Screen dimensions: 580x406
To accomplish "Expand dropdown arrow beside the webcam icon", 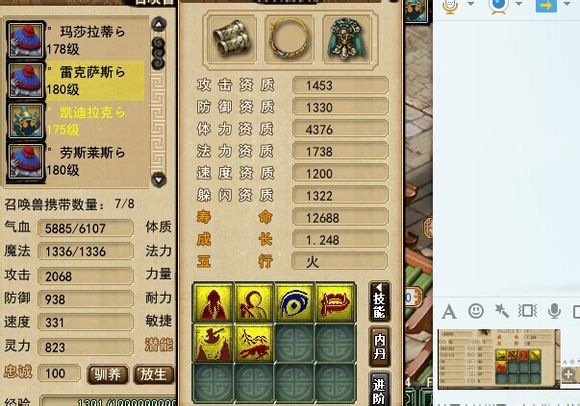I will pyautogui.click(x=519, y=4).
